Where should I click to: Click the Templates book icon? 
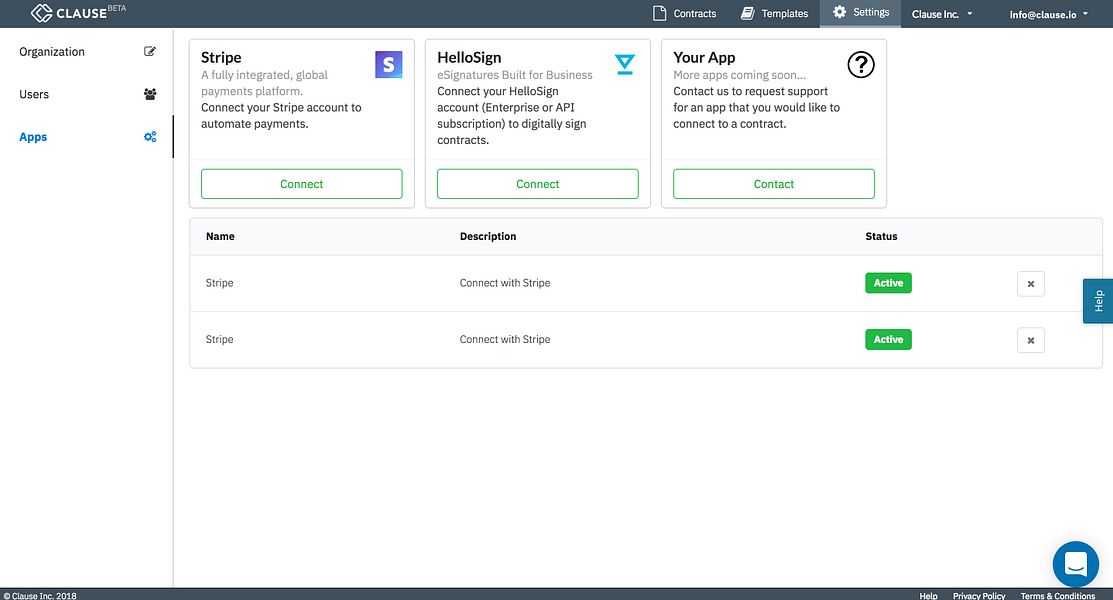click(747, 13)
